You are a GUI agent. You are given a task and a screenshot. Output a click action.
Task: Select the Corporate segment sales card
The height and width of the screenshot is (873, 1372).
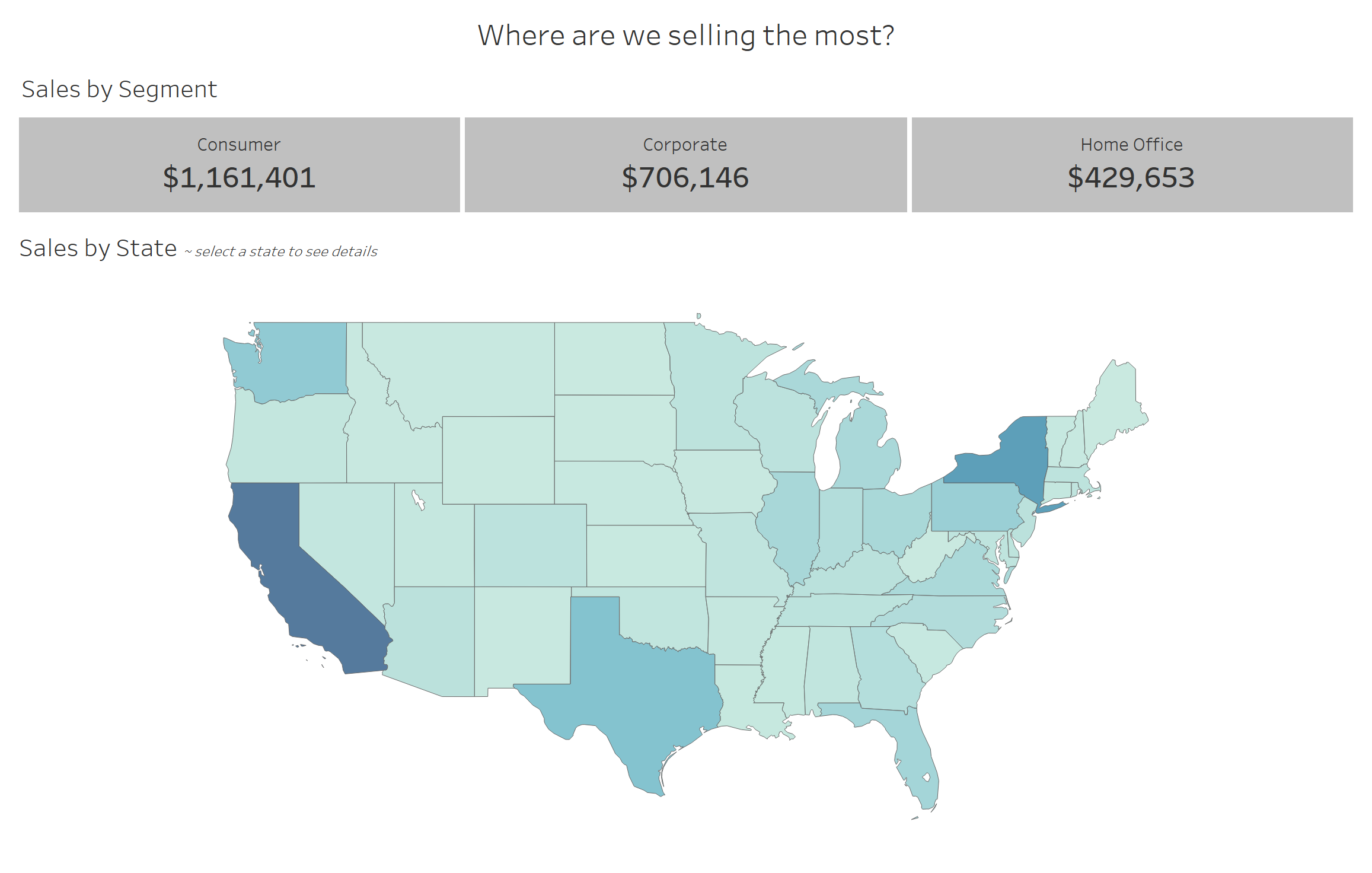pos(685,165)
